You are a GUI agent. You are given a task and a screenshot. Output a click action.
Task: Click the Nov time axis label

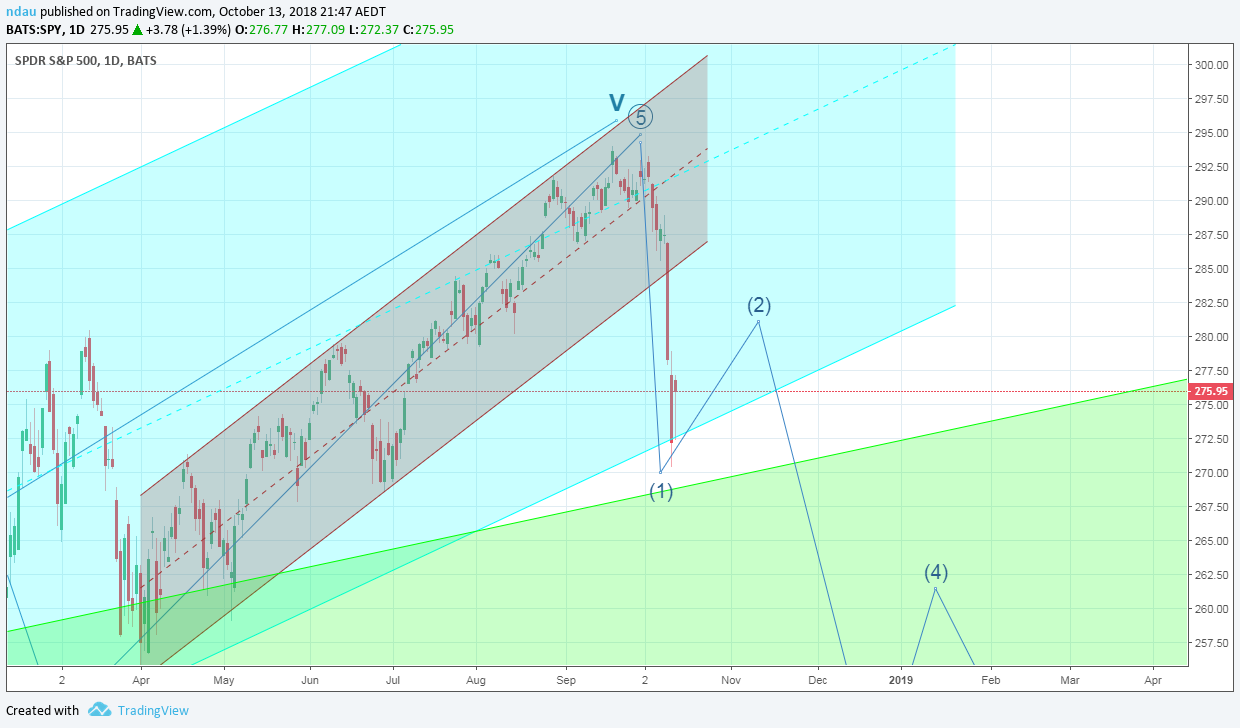[731, 680]
